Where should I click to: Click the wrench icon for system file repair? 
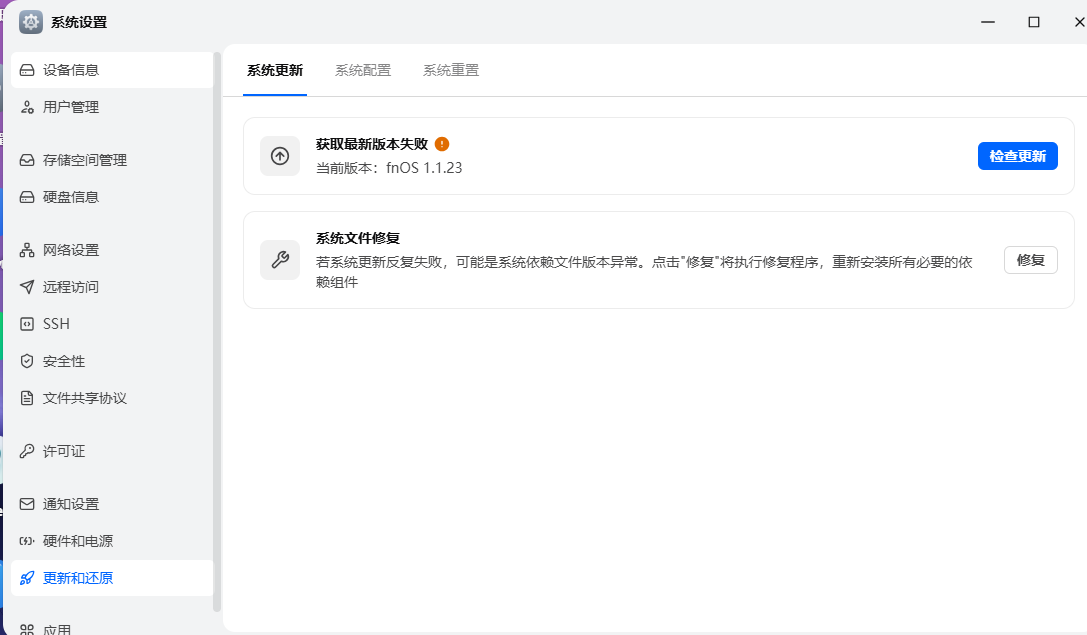click(x=280, y=260)
